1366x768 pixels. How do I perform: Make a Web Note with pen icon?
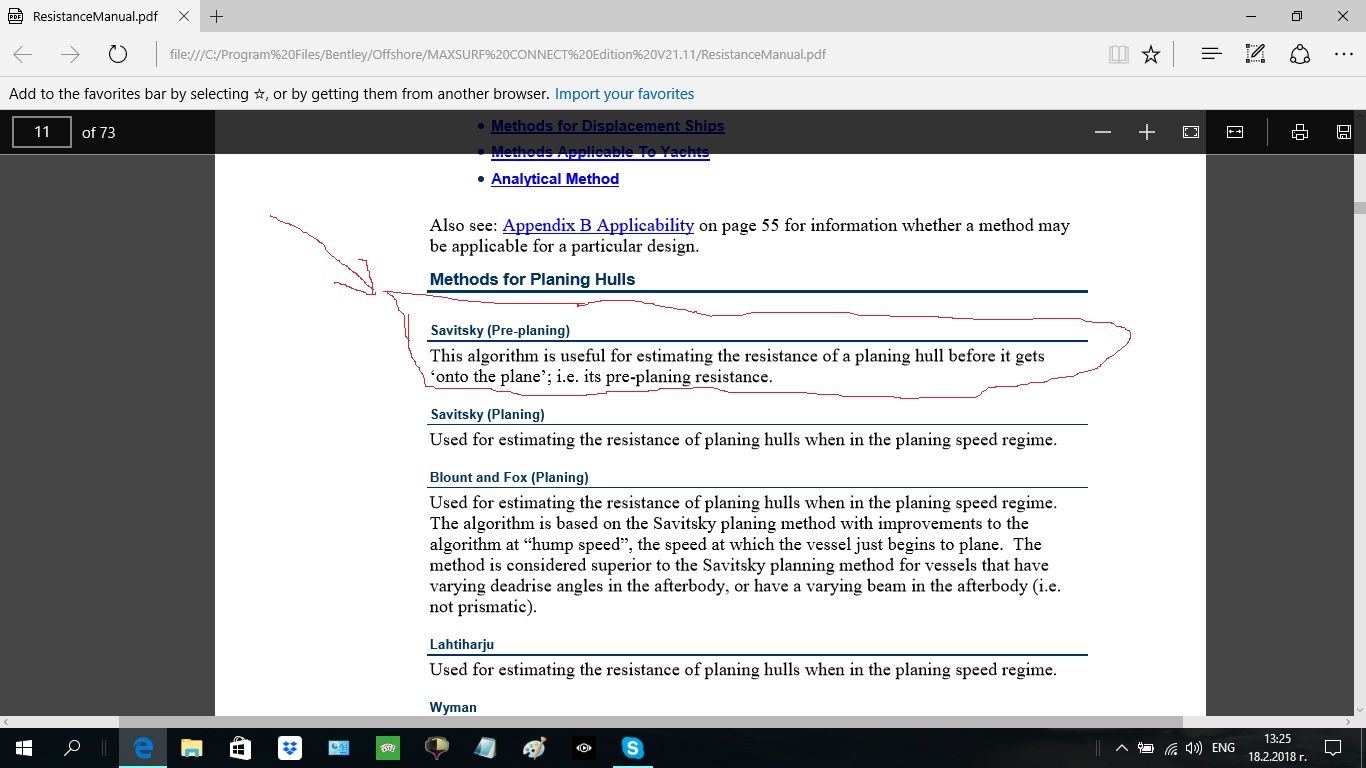1256,54
